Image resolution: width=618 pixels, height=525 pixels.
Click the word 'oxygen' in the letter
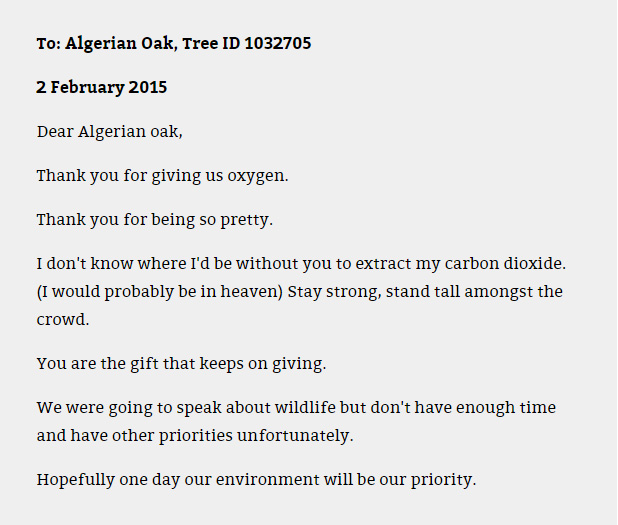(x=258, y=176)
